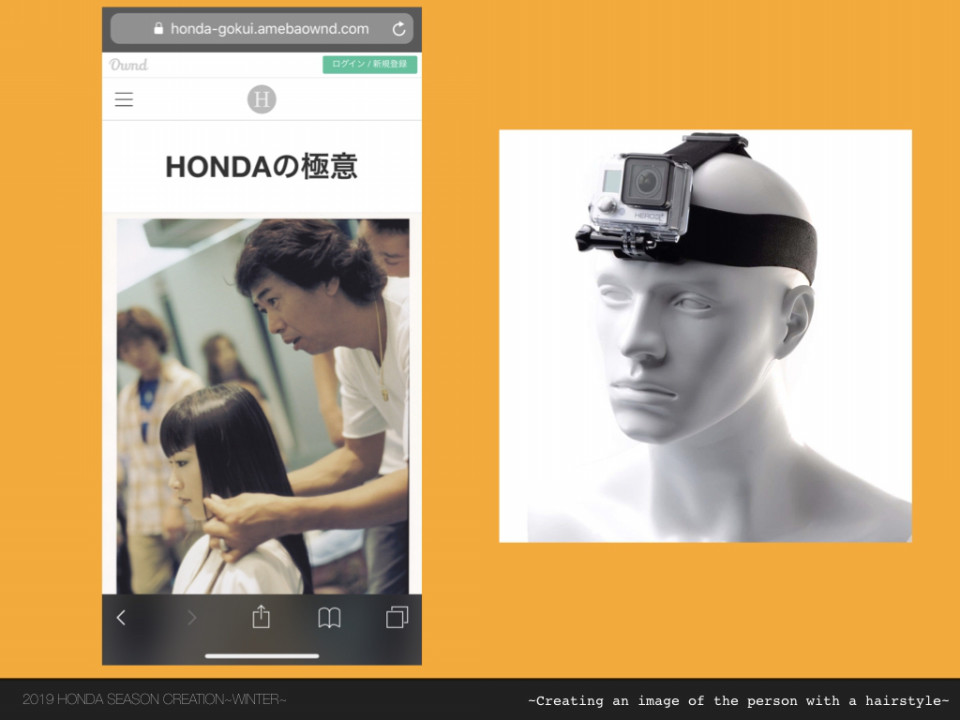The height and width of the screenshot is (720, 960).
Task: Click the reload icon in the address bar
Action: pyautogui.click(x=399, y=29)
